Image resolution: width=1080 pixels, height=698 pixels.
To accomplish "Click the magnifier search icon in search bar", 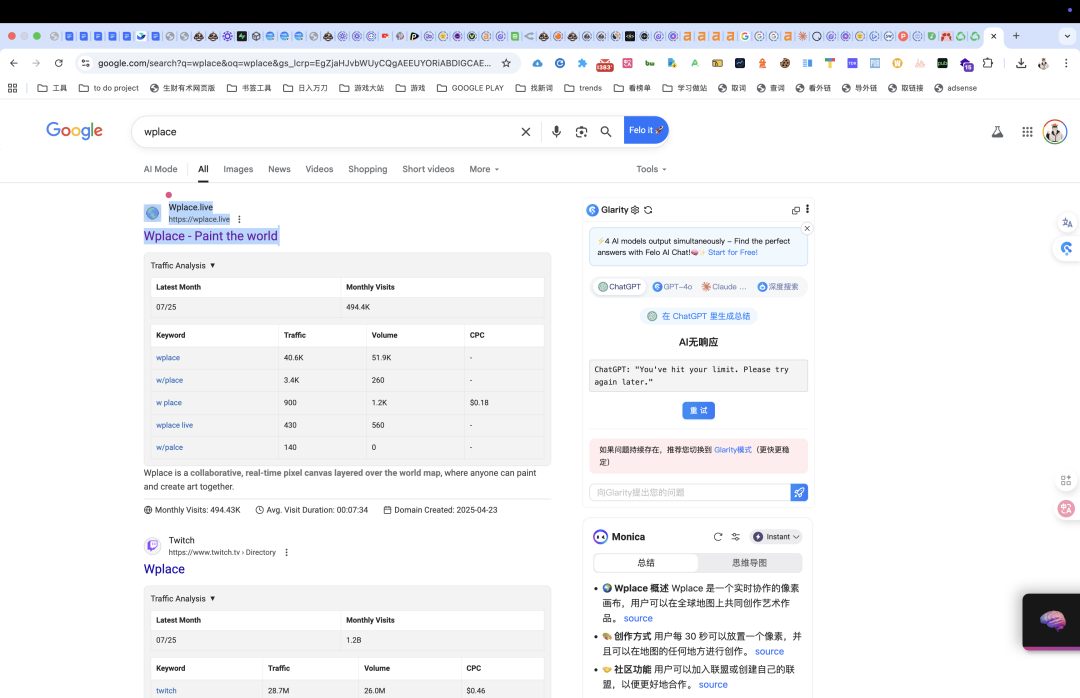I will pos(605,132).
